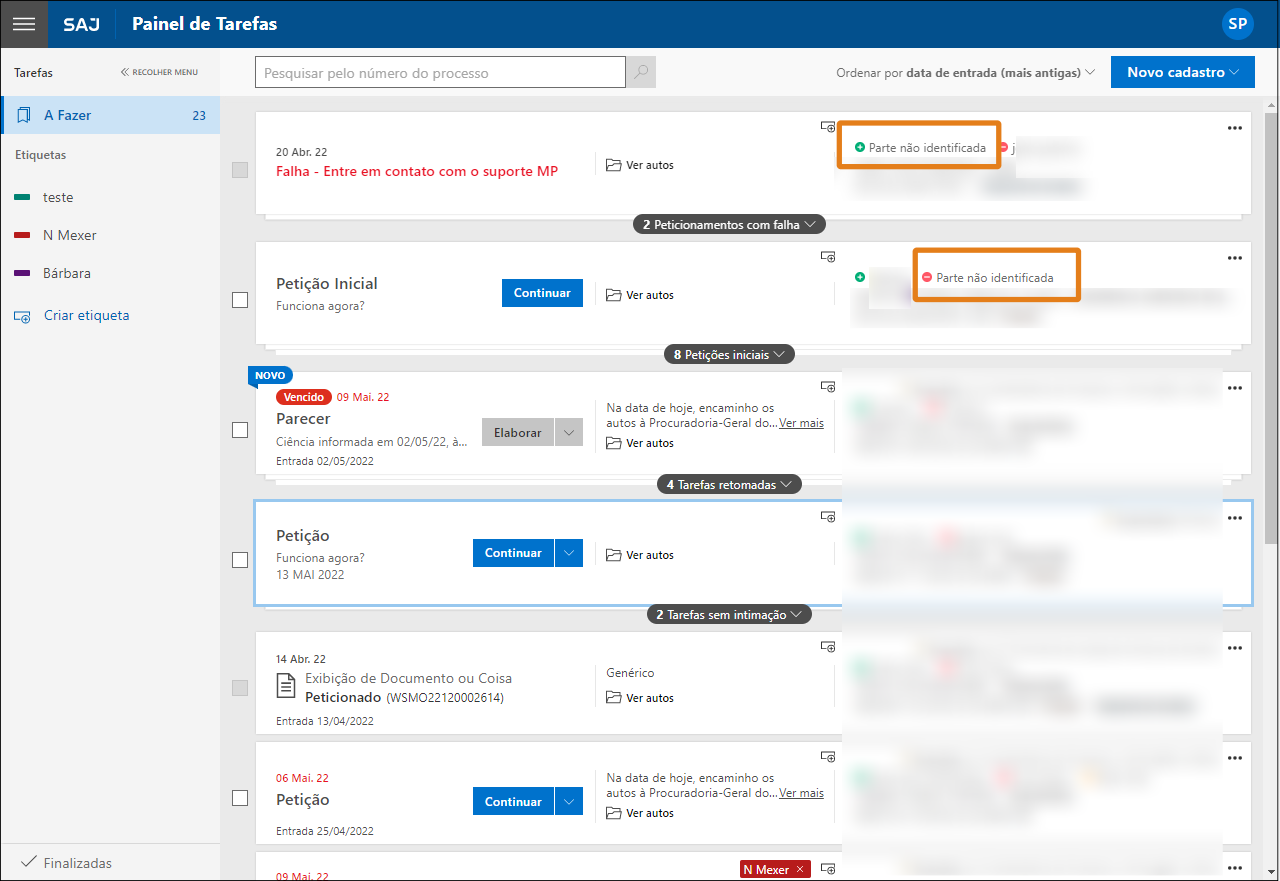Screen dimensions: 1280x881
Task: Expand the 2 Peticionamentos com falha group
Action: coord(729,225)
